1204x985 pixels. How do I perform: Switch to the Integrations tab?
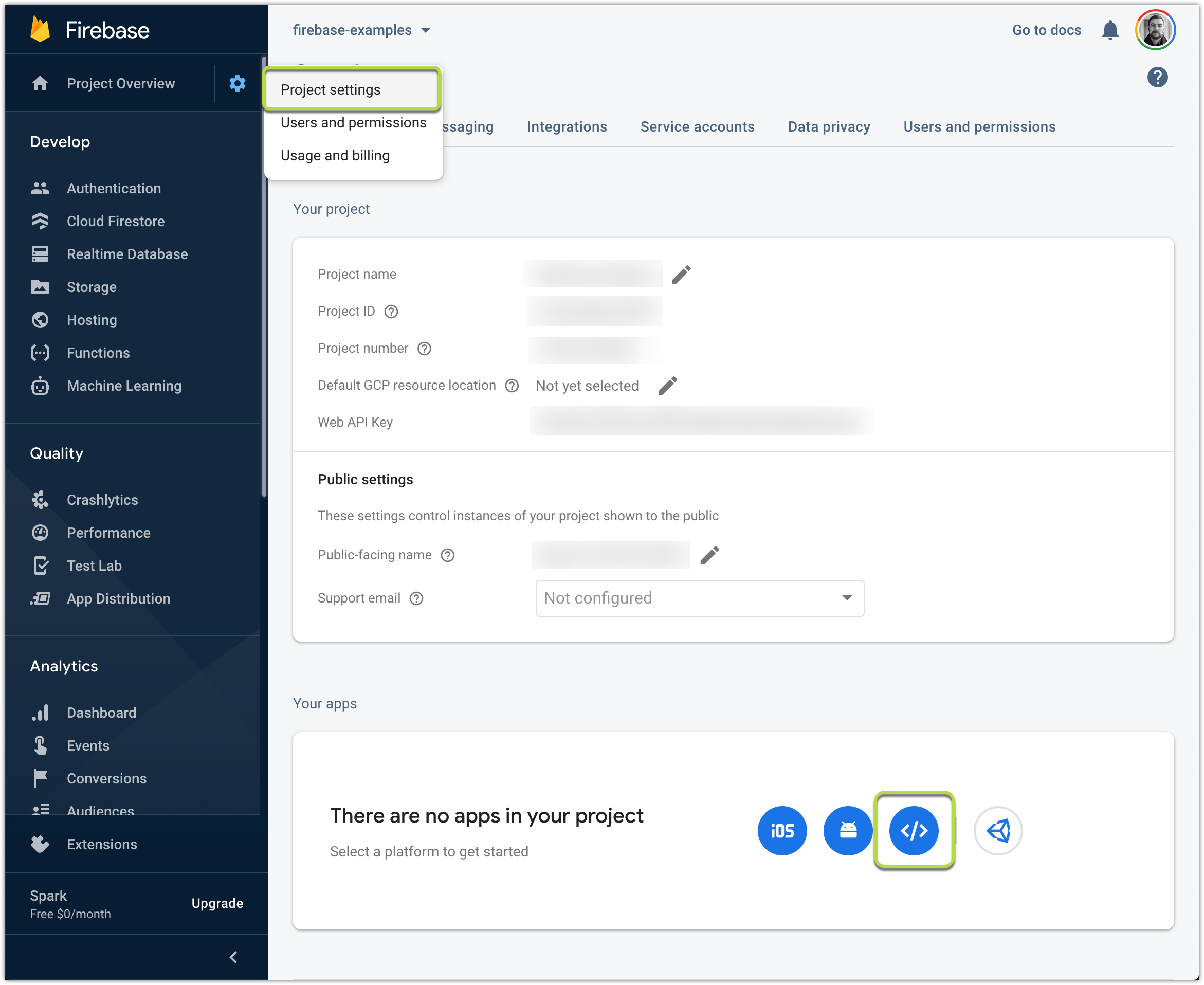[567, 126]
